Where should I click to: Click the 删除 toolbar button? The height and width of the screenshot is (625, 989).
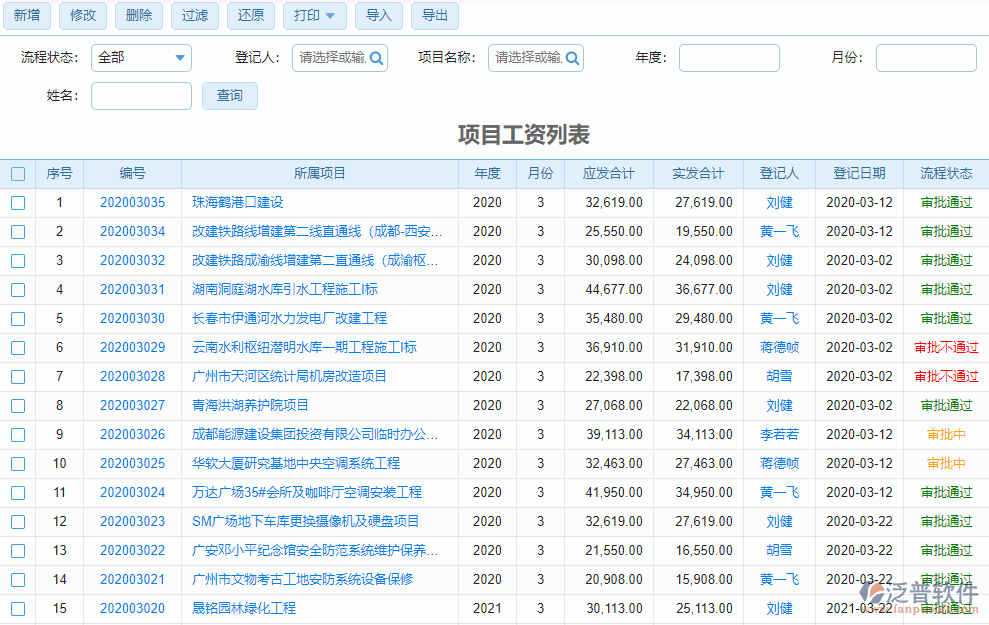click(x=138, y=16)
